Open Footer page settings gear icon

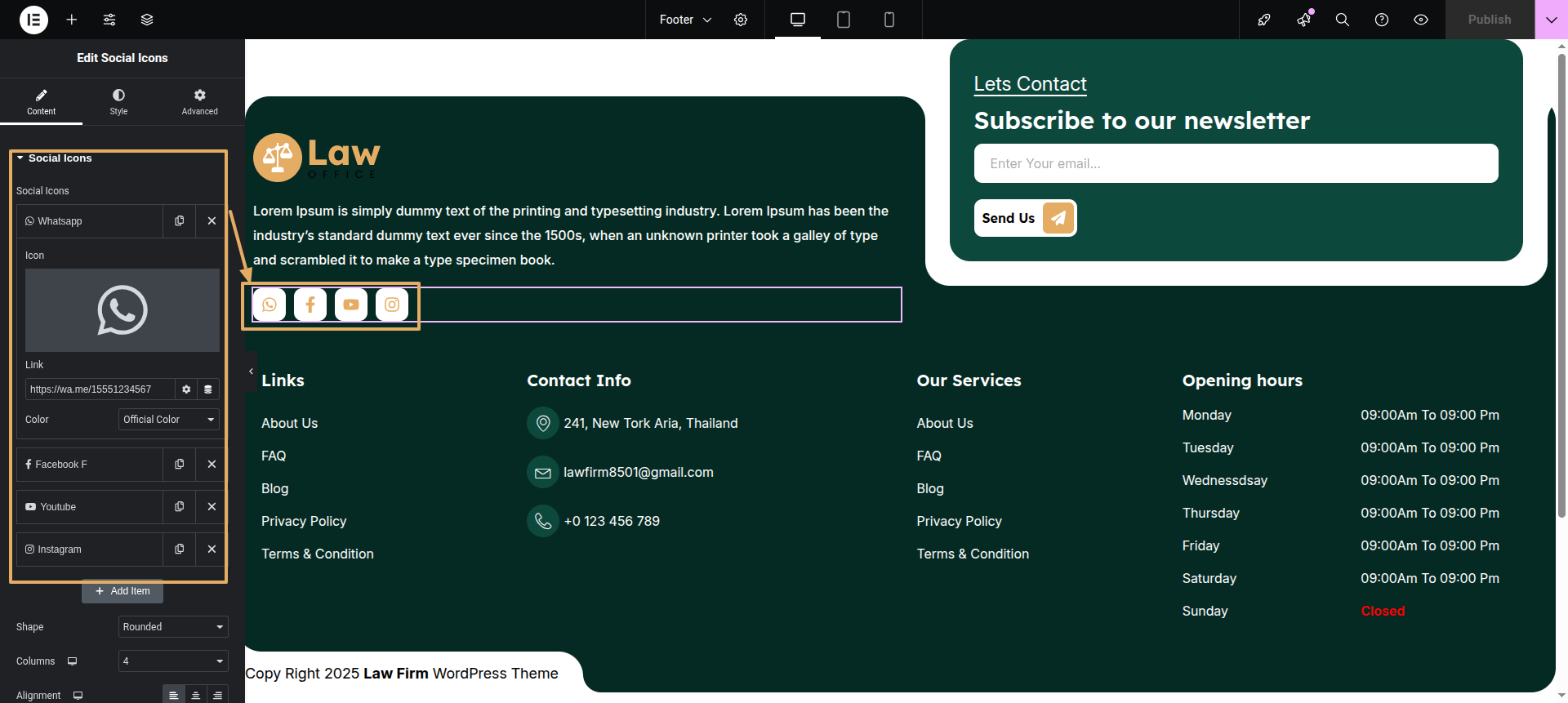click(x=741, y=20)
